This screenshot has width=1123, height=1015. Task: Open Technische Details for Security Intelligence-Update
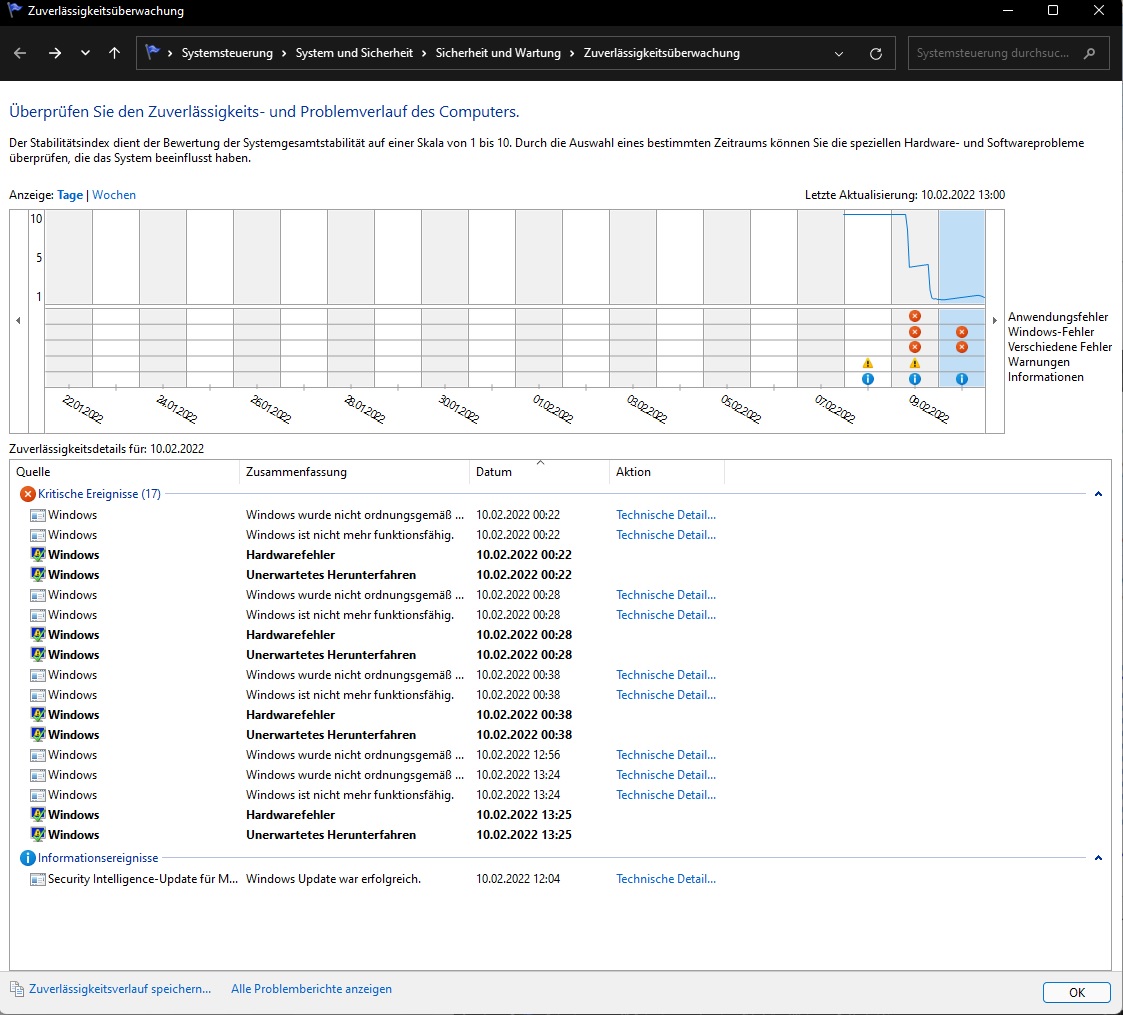coord(665,879)
